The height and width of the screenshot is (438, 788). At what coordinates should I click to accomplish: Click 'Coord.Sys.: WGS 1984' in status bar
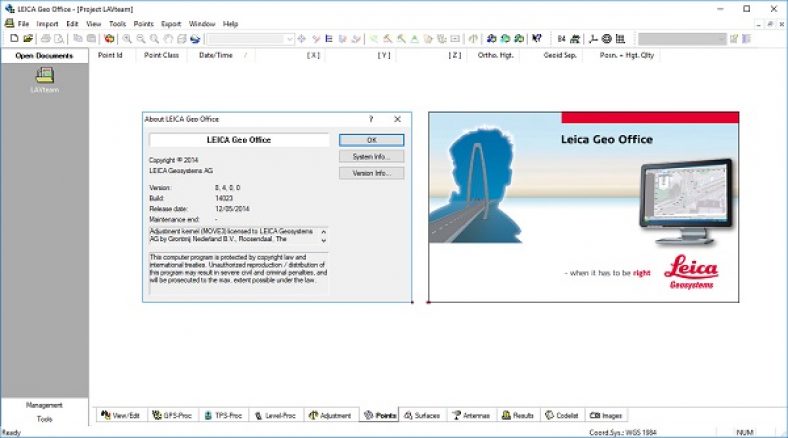623,432
